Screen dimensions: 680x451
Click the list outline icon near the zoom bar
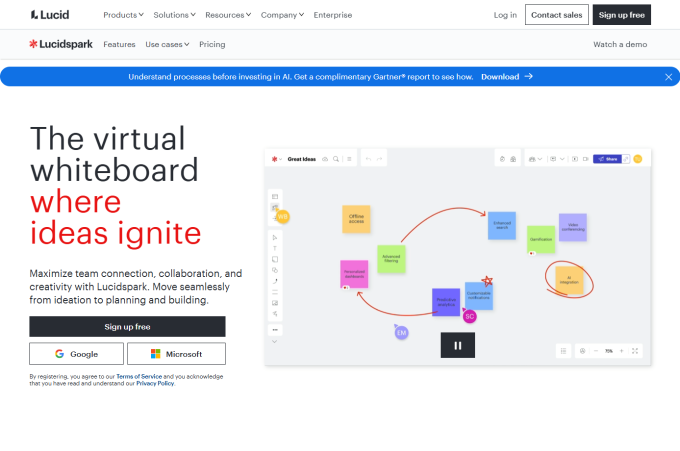(563, 351)
